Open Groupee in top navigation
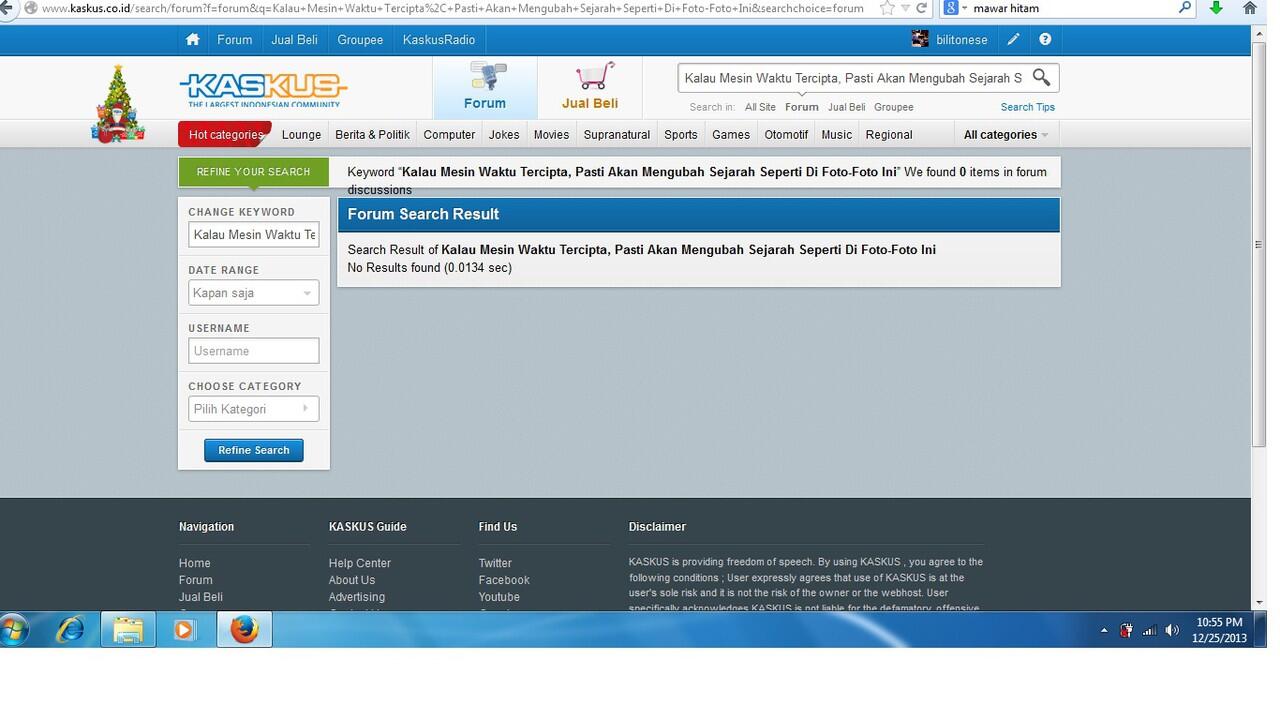 360,40
